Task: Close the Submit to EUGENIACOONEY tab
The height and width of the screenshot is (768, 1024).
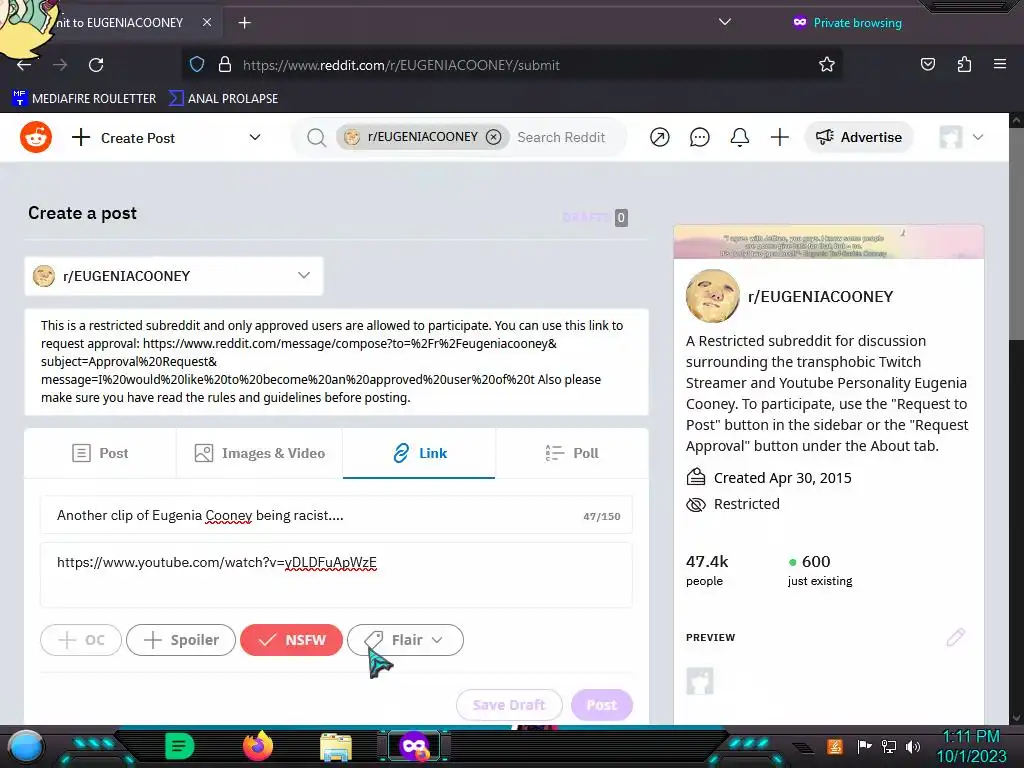Action: (206, 22)
